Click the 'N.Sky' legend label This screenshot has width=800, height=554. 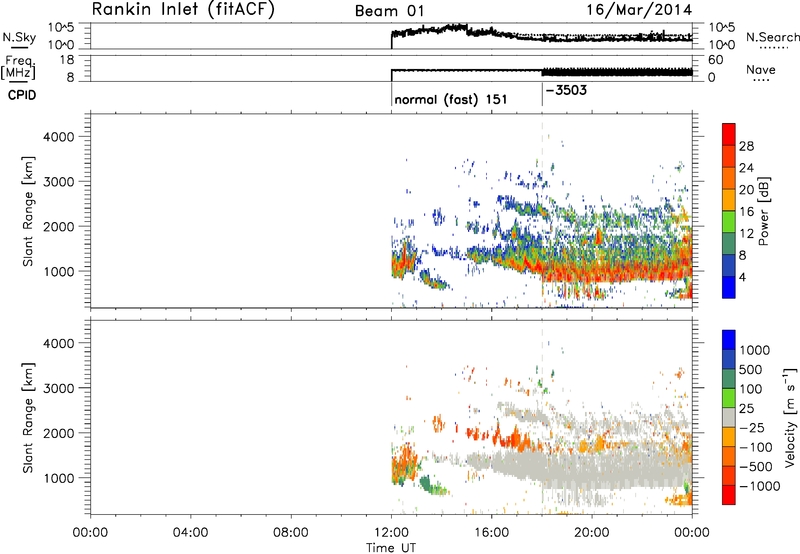(19, 37)
